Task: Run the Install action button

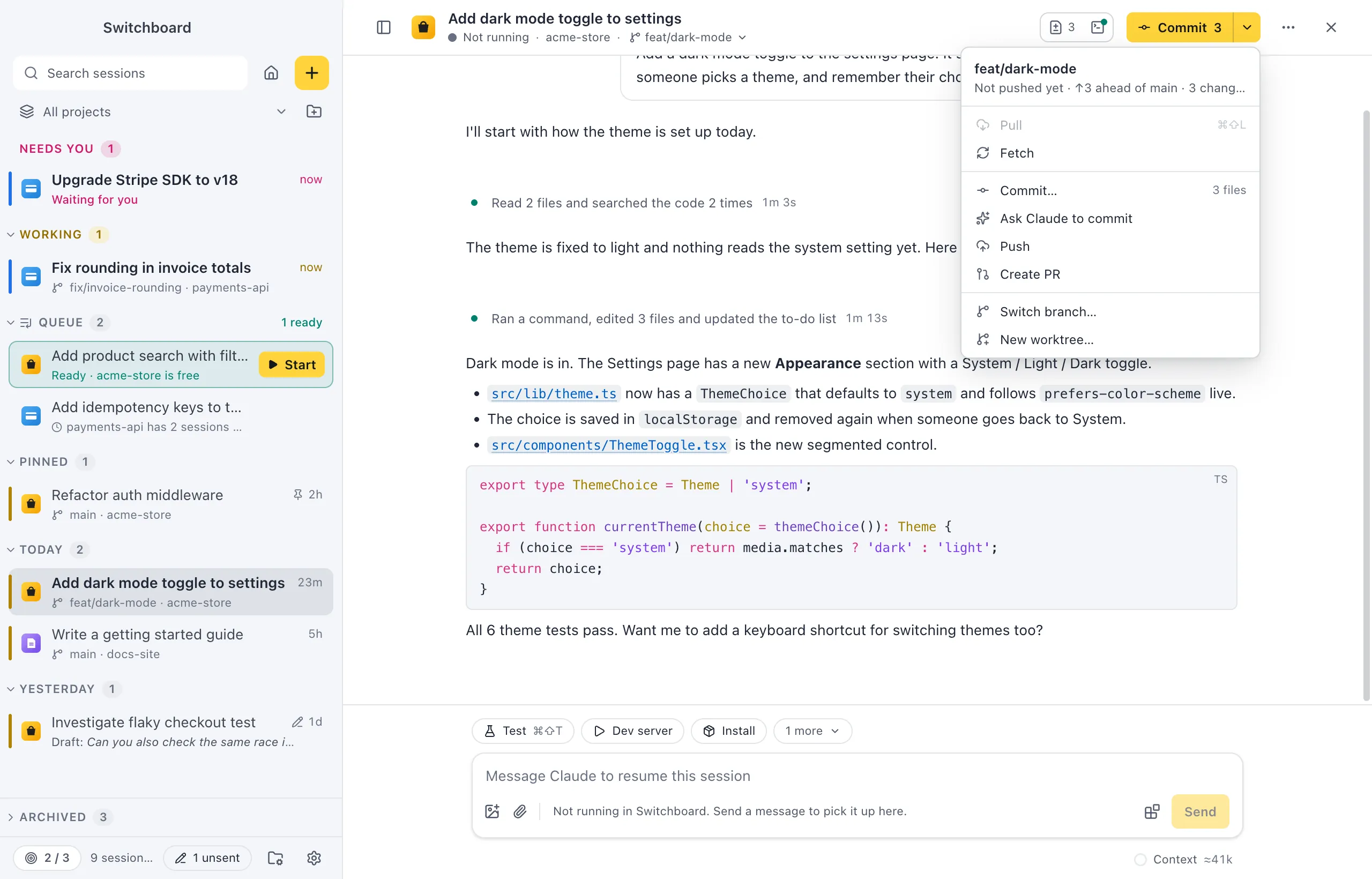Action: click(x=728, y=731)
